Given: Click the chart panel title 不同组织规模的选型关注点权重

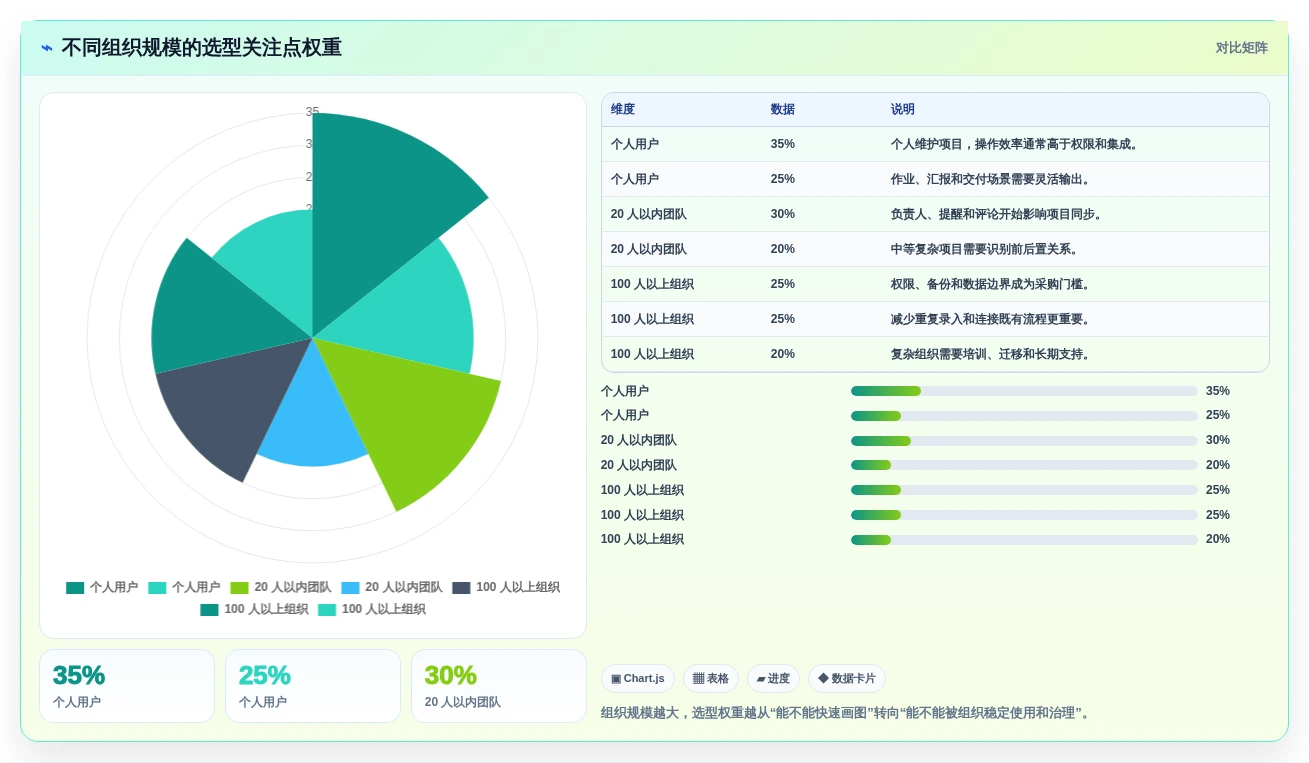Looking at the screenshot, I should [202, 48].
